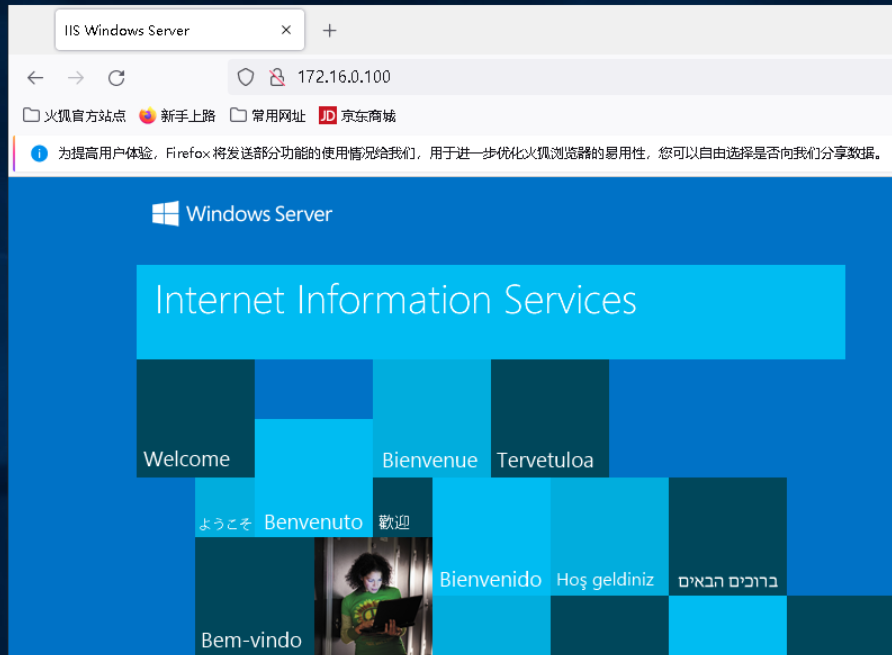Click the info icon in notification bar

coord(39,153)
